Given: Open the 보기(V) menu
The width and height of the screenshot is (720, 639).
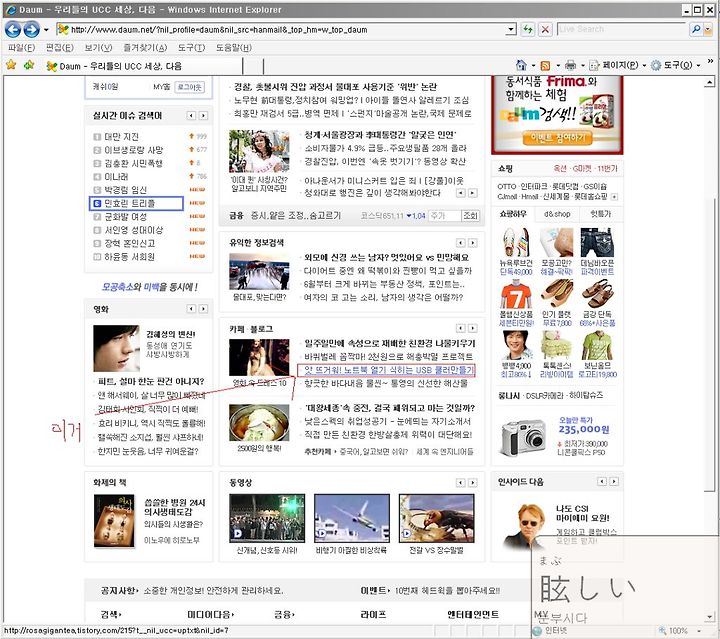Looking at the screenshot, I should [x=98, y=48].
